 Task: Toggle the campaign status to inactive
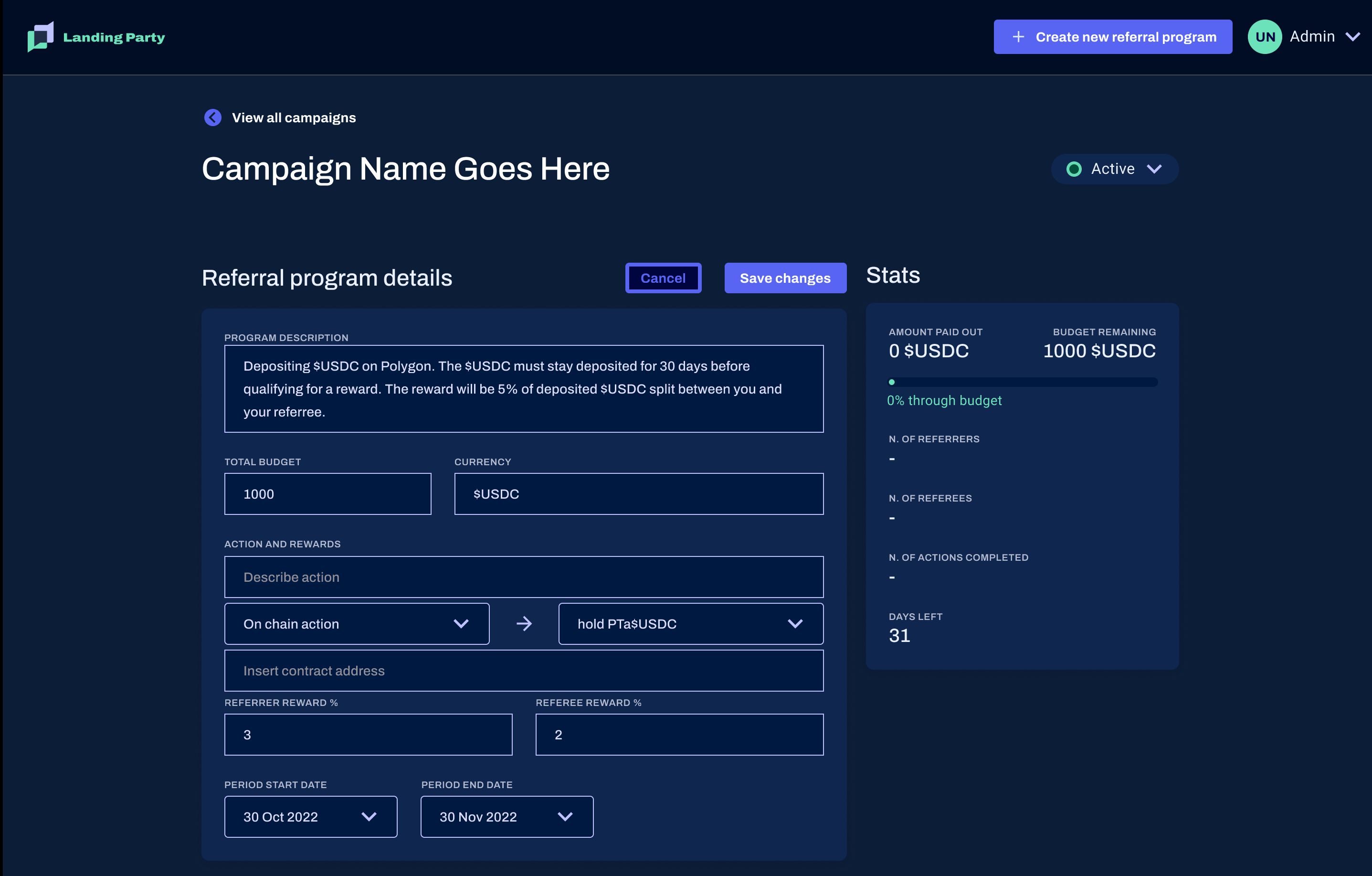[1113, 168]
